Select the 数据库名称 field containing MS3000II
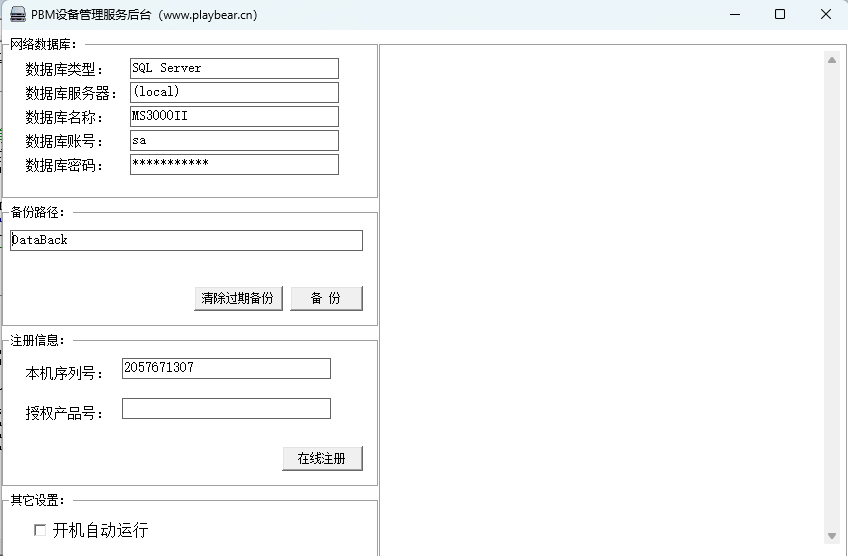This screenshot has height=556, width=848. (234, 116)
